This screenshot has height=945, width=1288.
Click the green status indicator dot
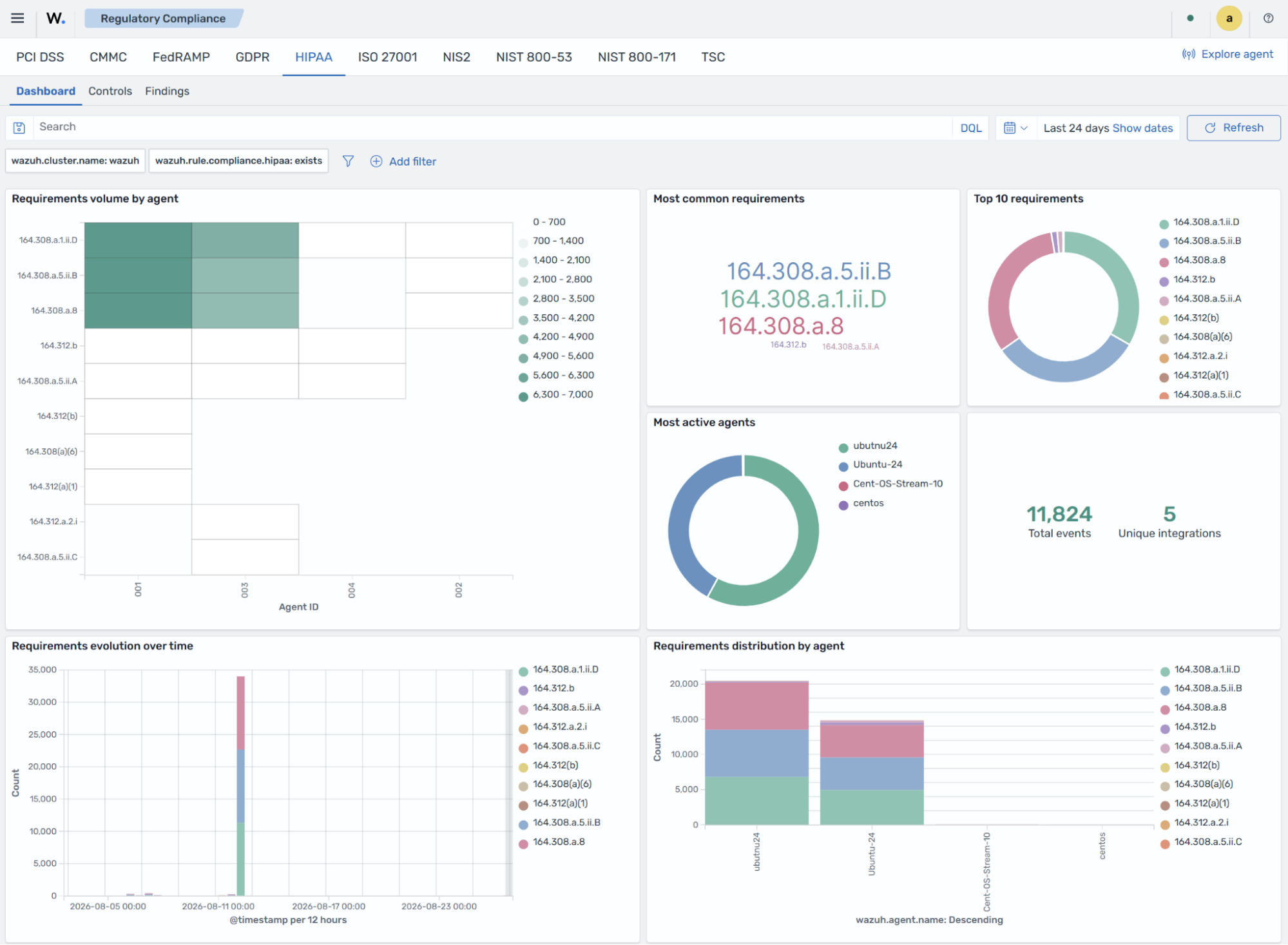pos(1190,18)
